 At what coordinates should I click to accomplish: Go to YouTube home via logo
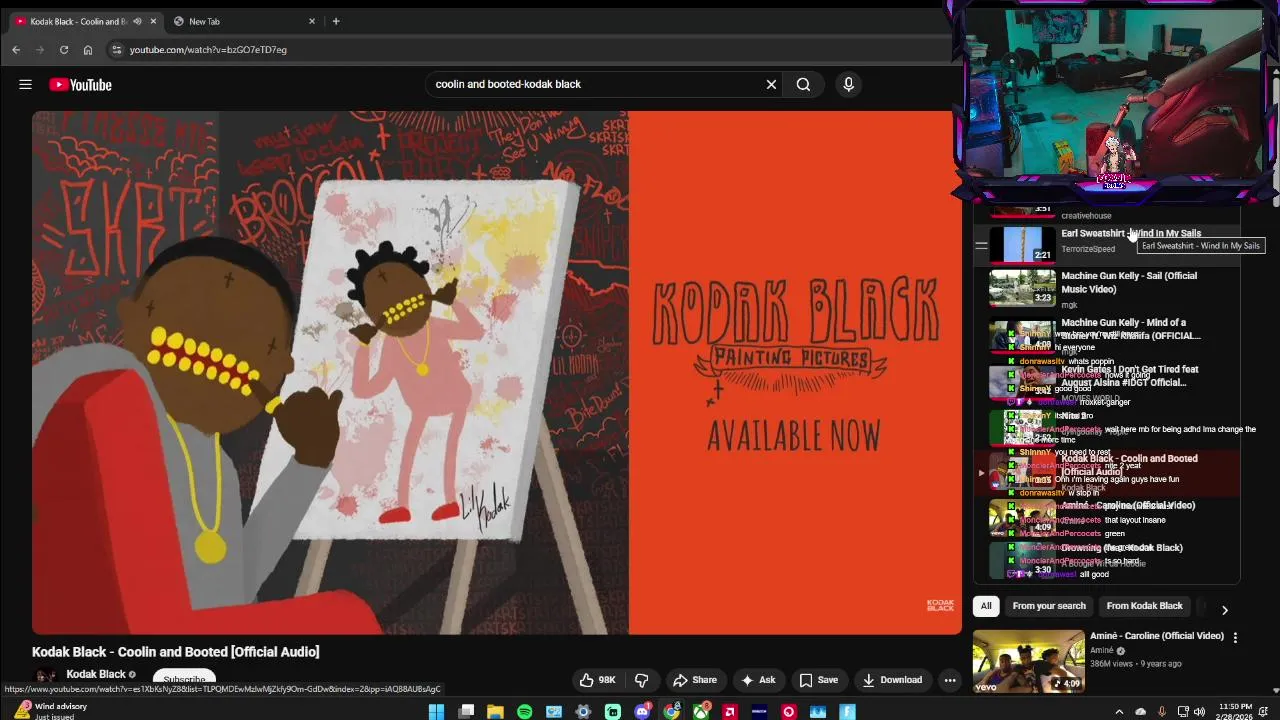[80, 85]
